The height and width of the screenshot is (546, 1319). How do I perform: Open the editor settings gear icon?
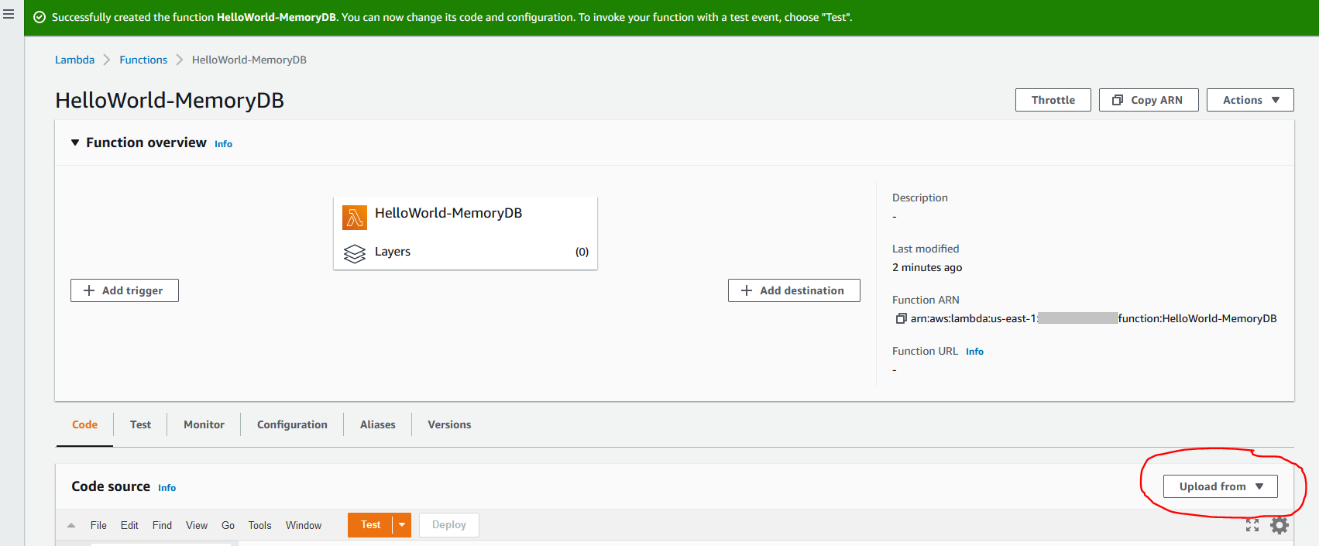[x=1279, y=525]
